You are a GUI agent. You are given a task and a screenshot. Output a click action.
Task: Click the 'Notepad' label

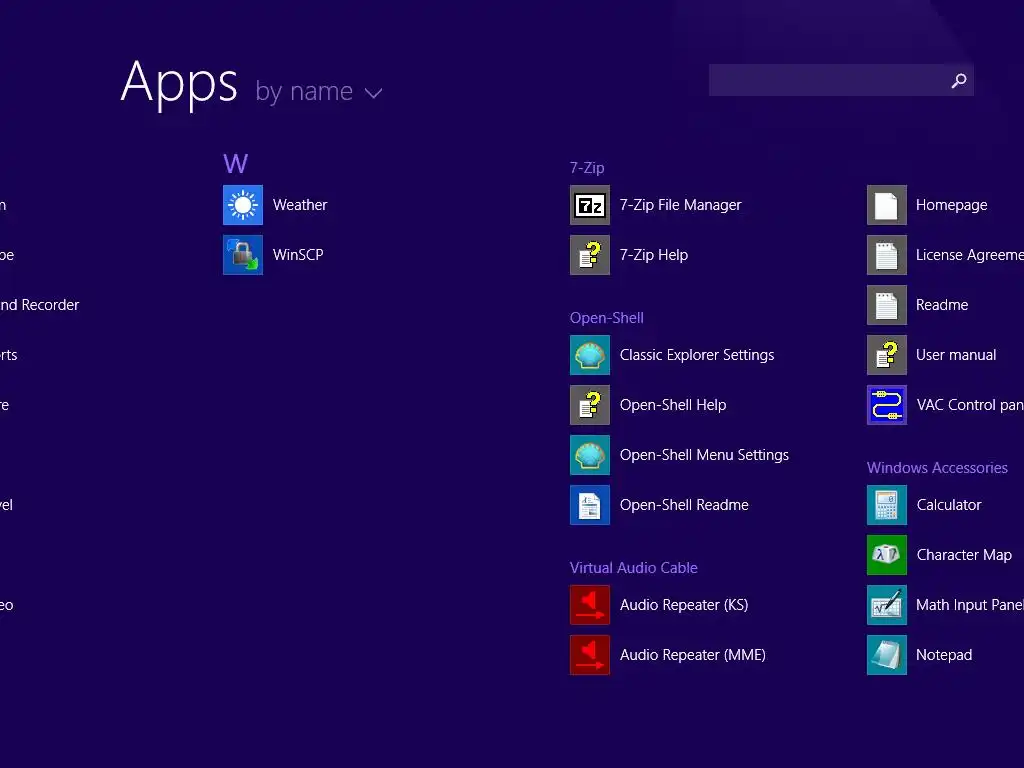click(944, 655)
